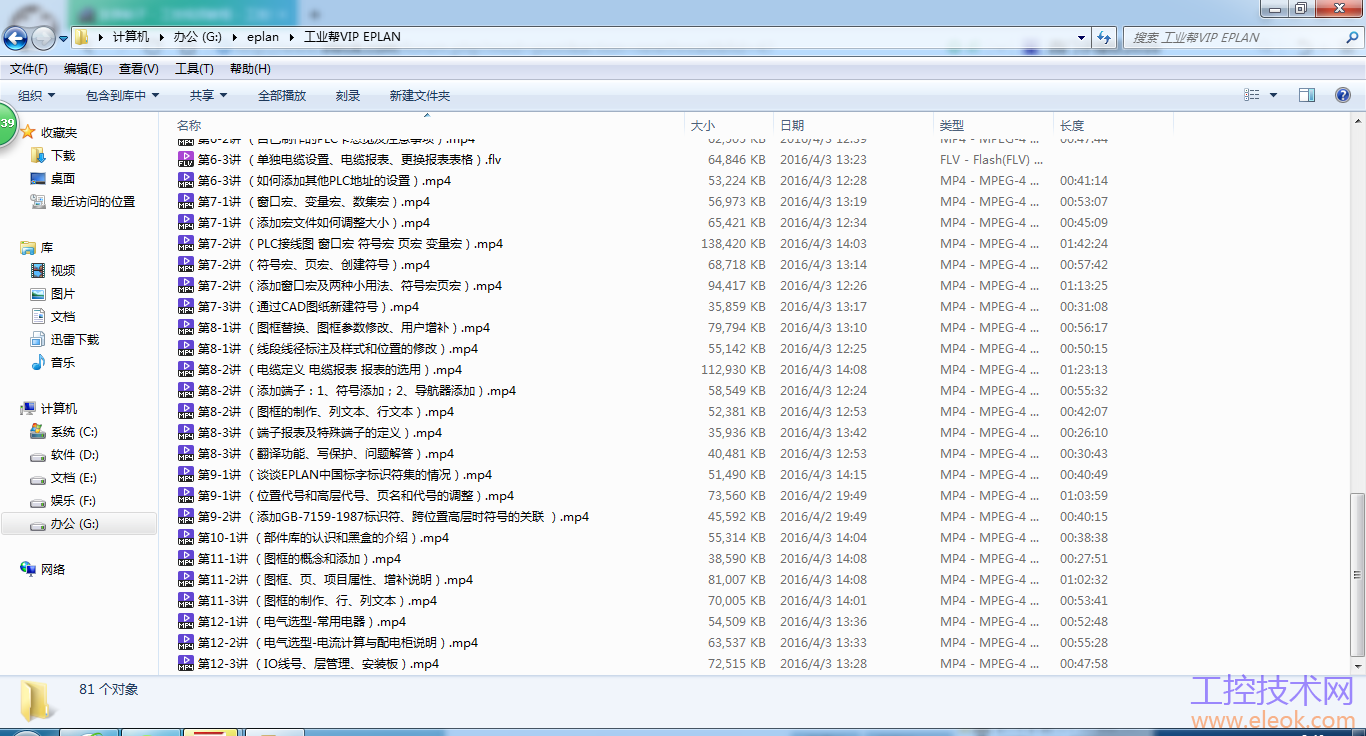This screenshot has width=1366, height=736.
Task: Open the 共享 dropdown
Action: pyautogui.click(x=209, y=95)
